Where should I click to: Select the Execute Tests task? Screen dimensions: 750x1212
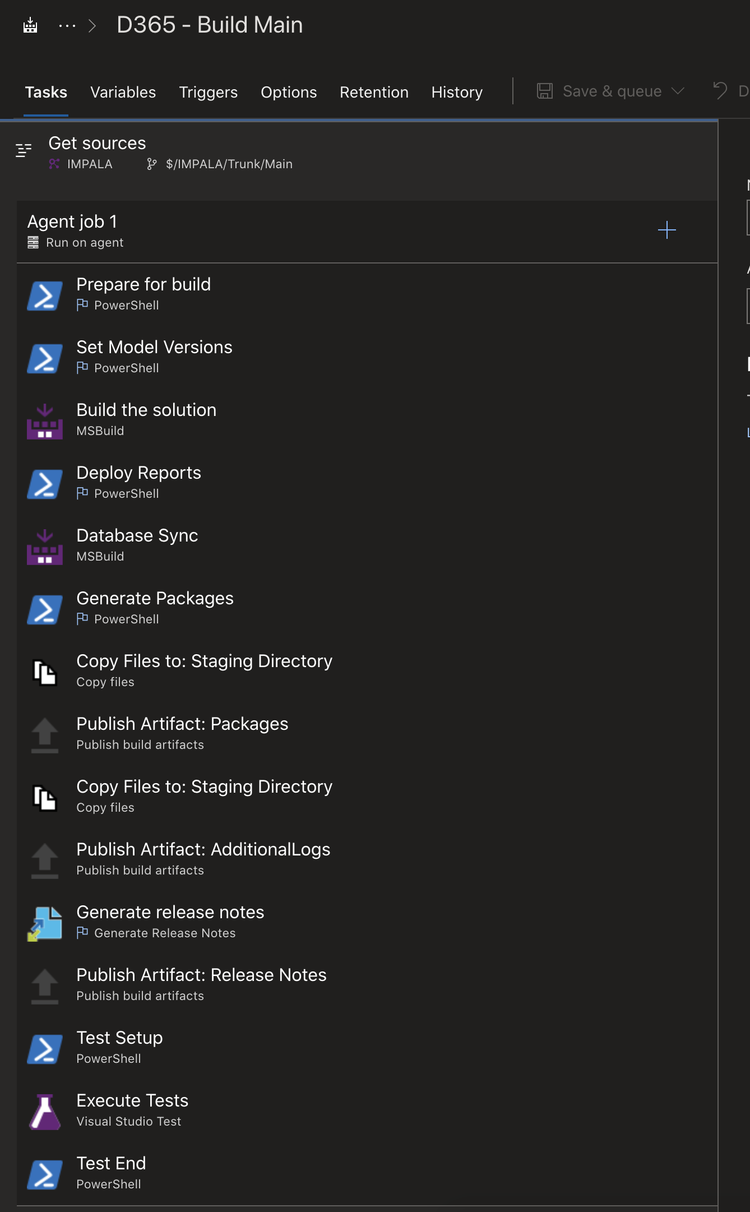click(367, 1112)
